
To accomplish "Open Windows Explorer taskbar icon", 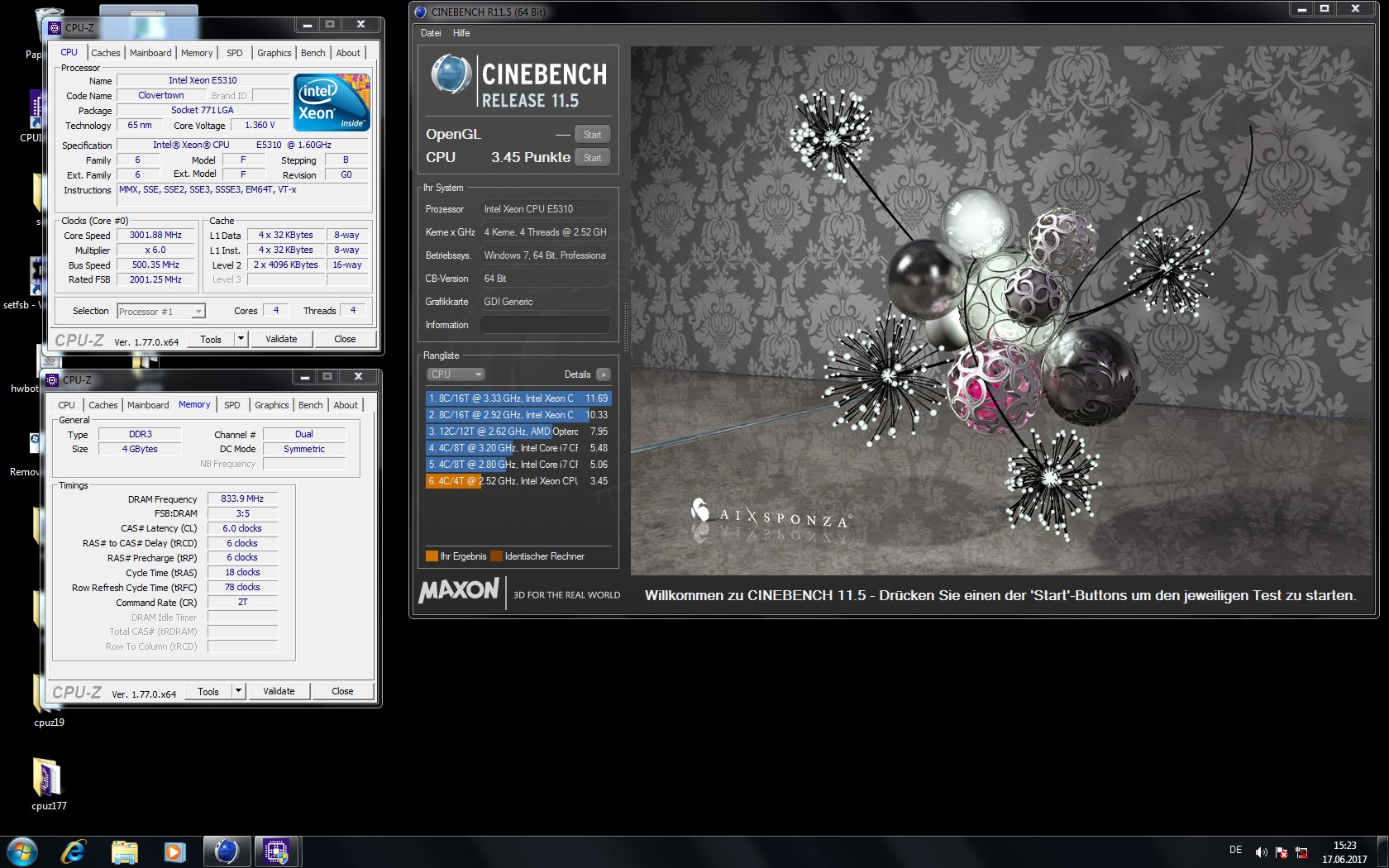I will pos(124,851).
